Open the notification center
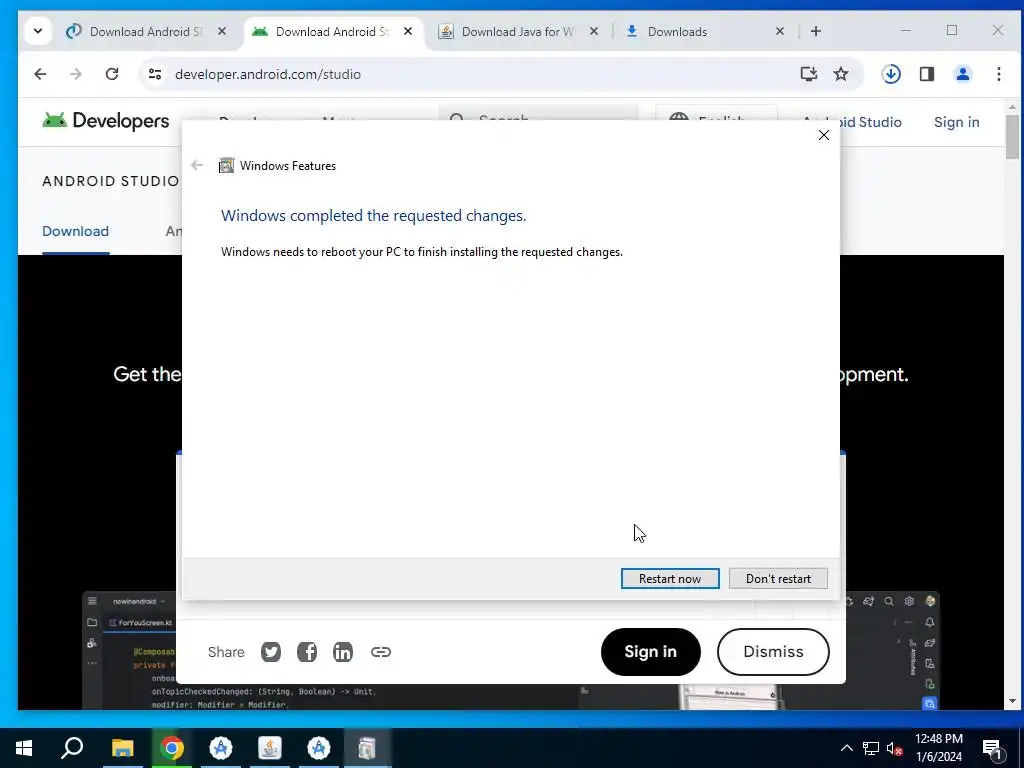The height and width of the screenshot is (768, 1024). click(x=993, y=748)
